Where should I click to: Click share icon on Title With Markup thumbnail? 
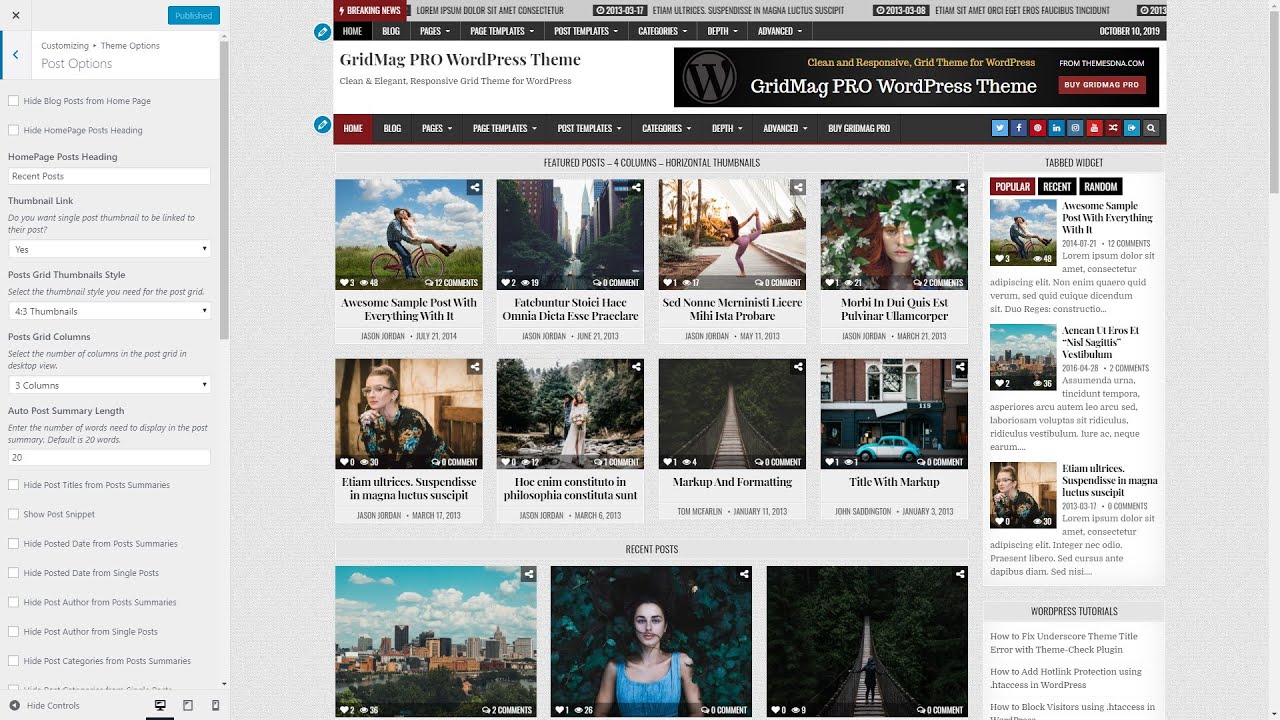(960, 367)
